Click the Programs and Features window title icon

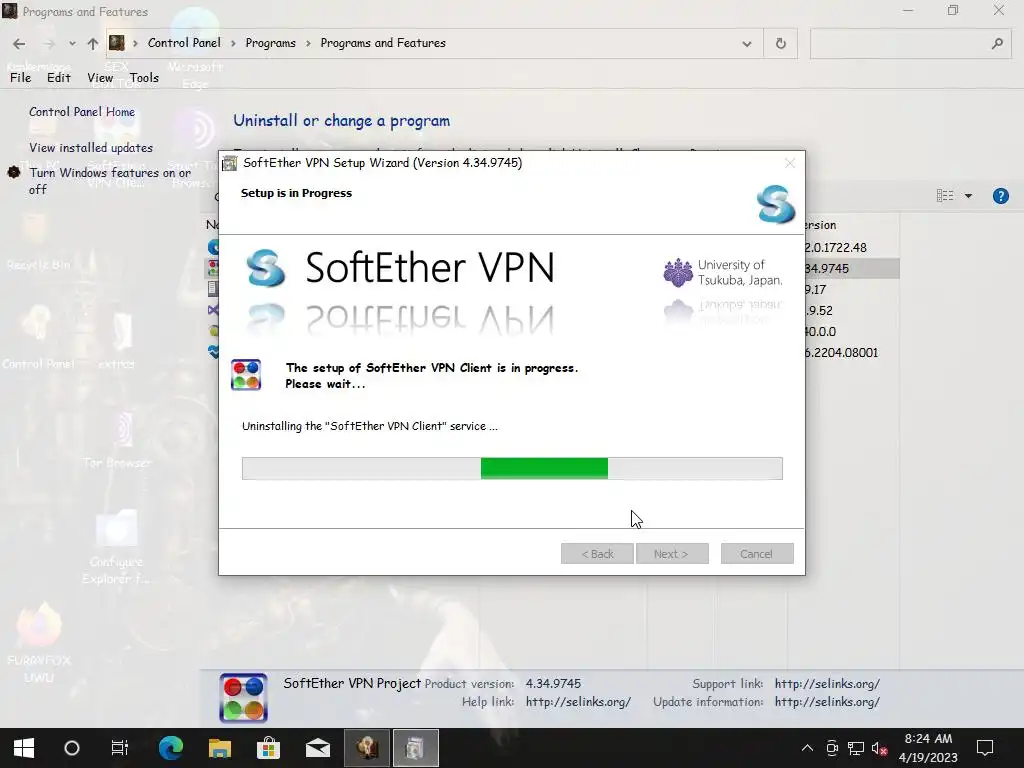point(10,11)
